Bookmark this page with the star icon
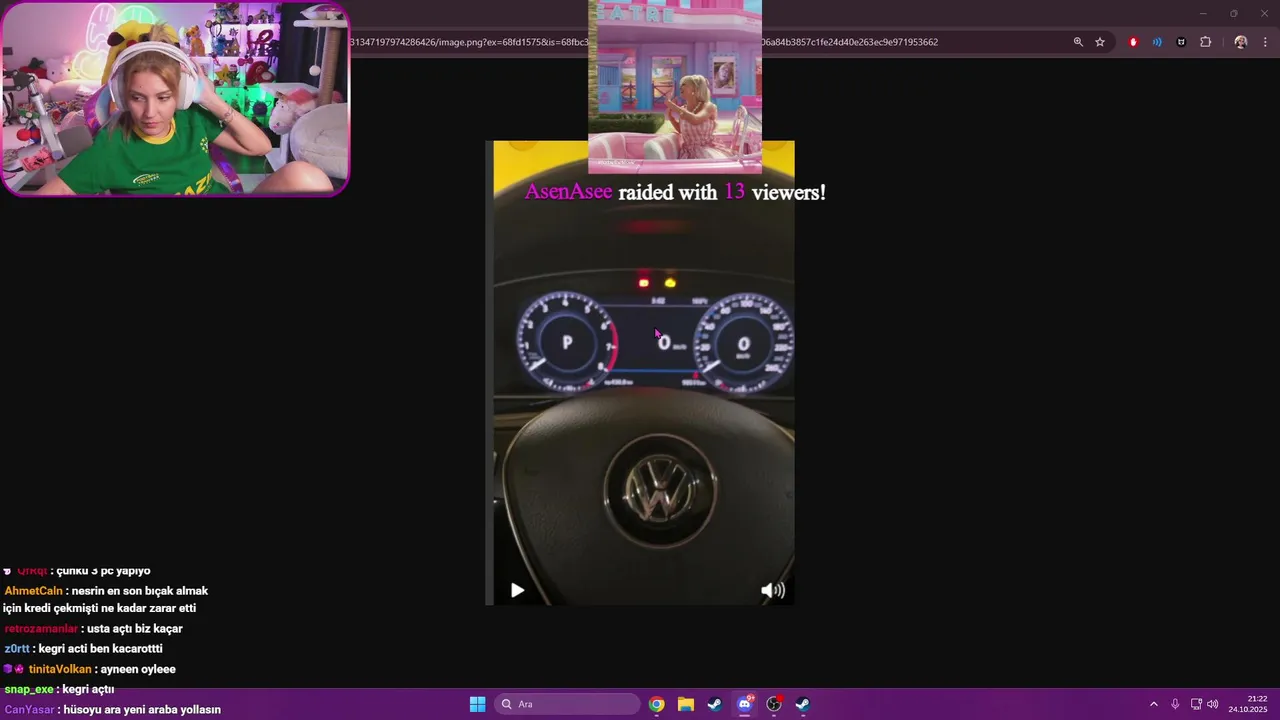Screen dimensions: 1280x720 [1100, 42]
